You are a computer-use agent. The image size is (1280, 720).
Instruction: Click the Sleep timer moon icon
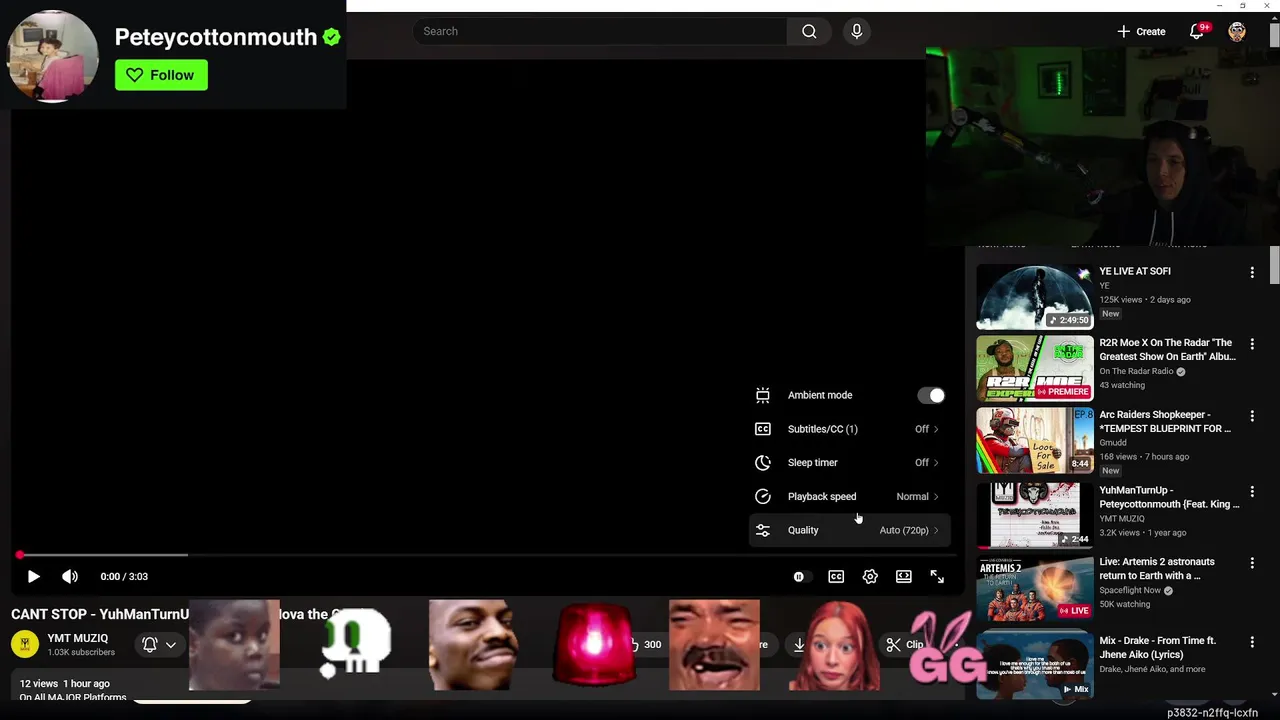coord(763,463)
